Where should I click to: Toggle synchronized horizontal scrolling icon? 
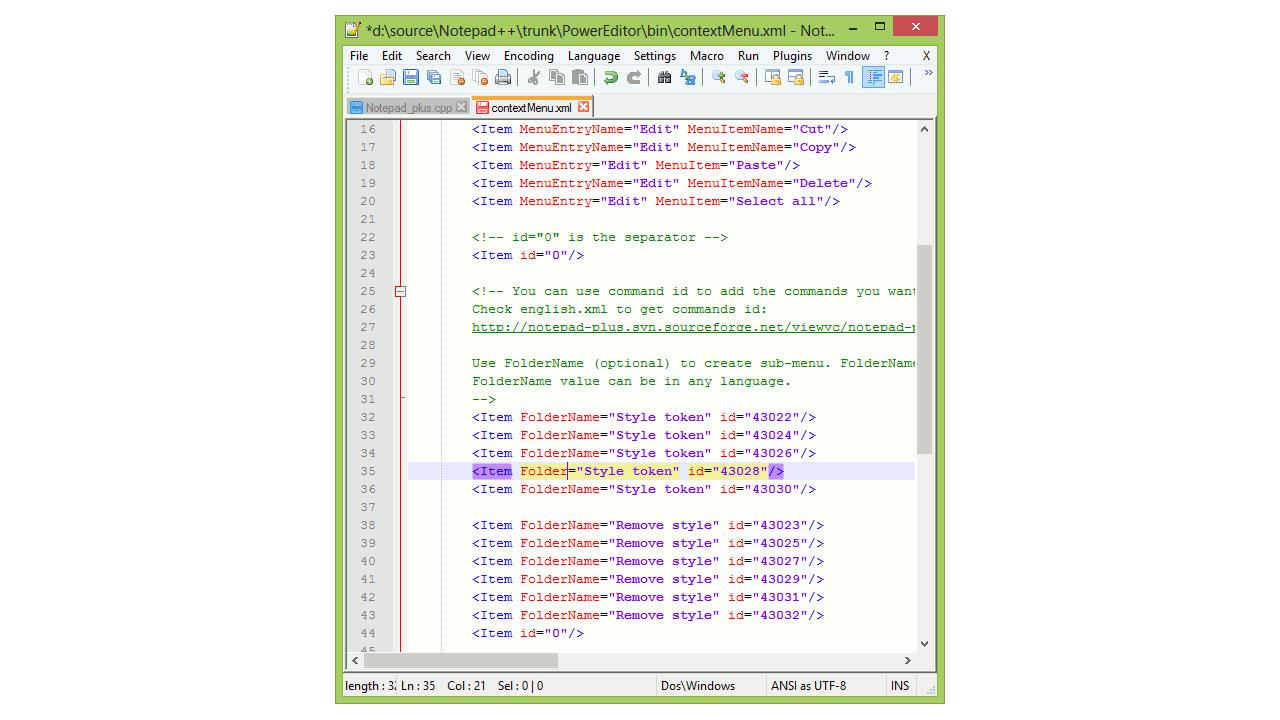(x=796, y=77)
